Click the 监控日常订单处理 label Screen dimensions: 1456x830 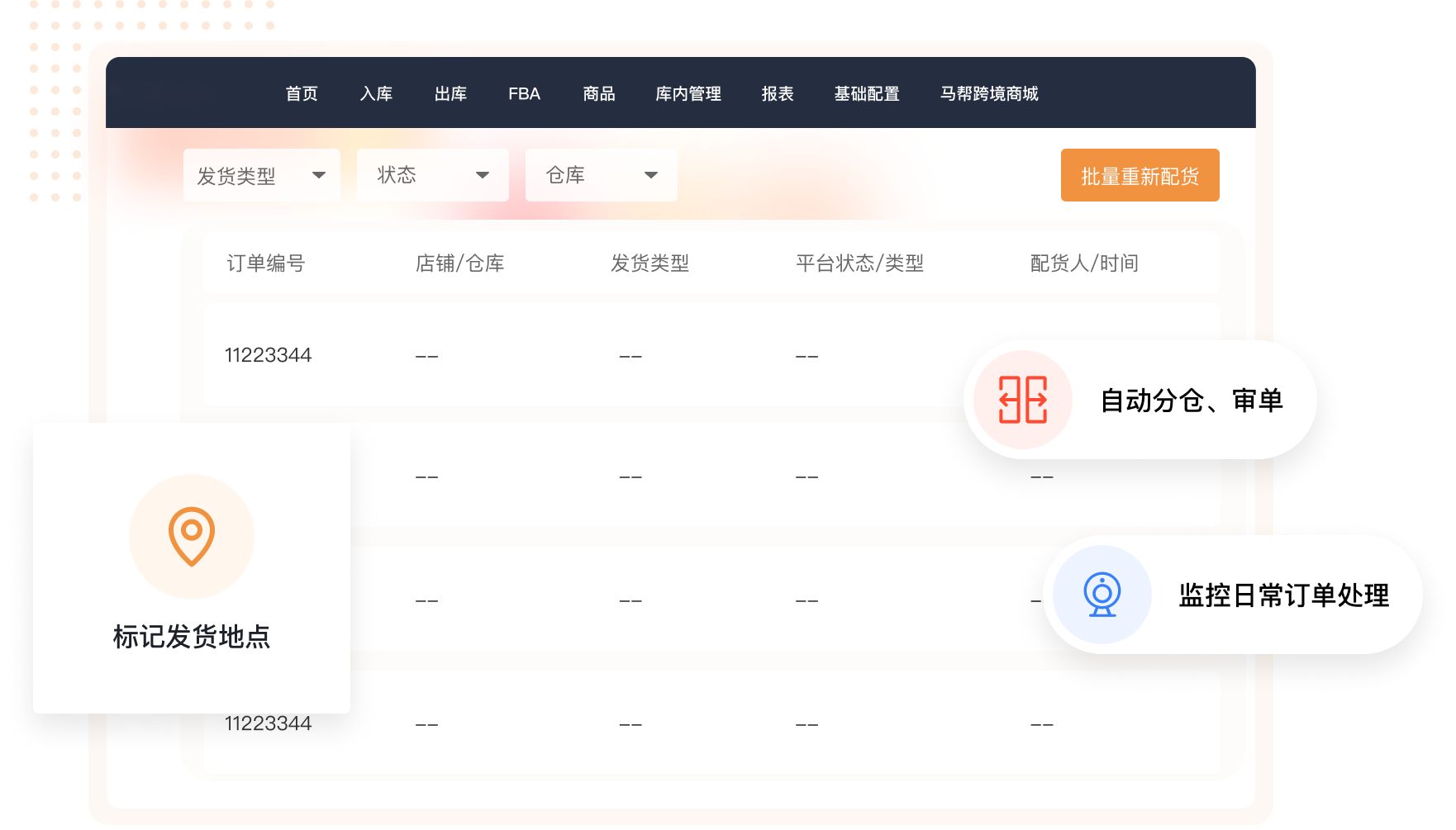click(1283, 595)
